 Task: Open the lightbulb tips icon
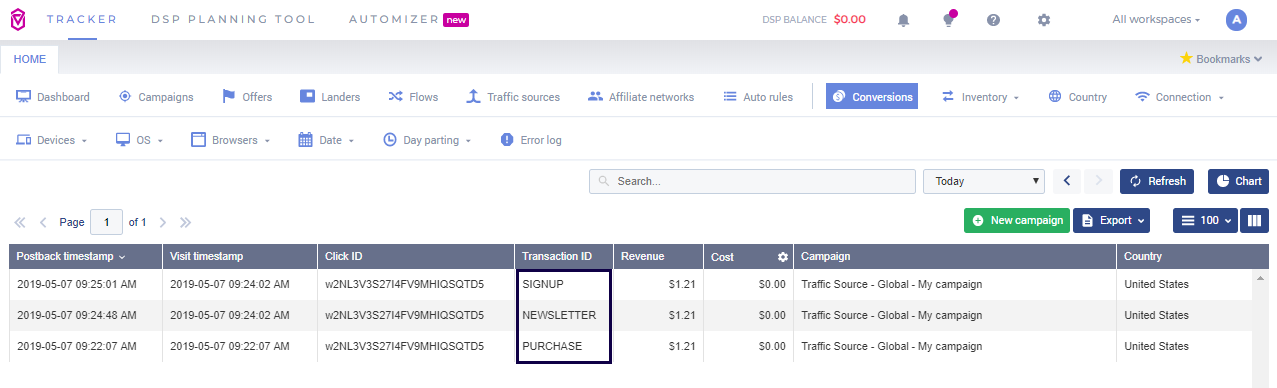click(x=948, y=20)
